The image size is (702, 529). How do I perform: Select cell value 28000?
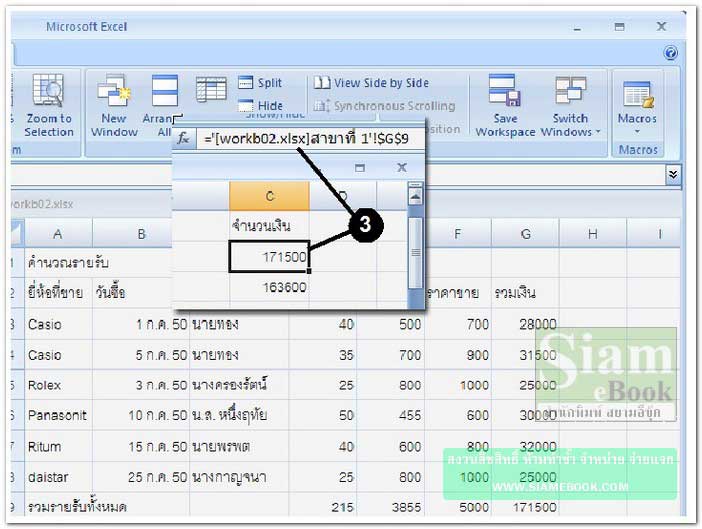(x=525, y=324)
